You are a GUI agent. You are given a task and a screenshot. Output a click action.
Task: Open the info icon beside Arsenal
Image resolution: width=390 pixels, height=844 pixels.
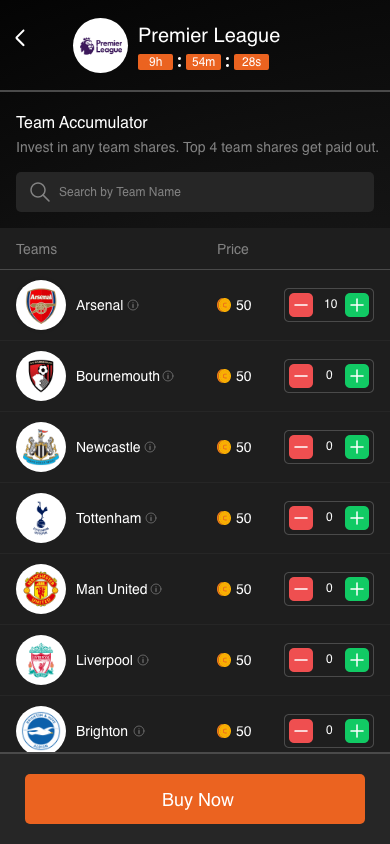click(133, 305)
